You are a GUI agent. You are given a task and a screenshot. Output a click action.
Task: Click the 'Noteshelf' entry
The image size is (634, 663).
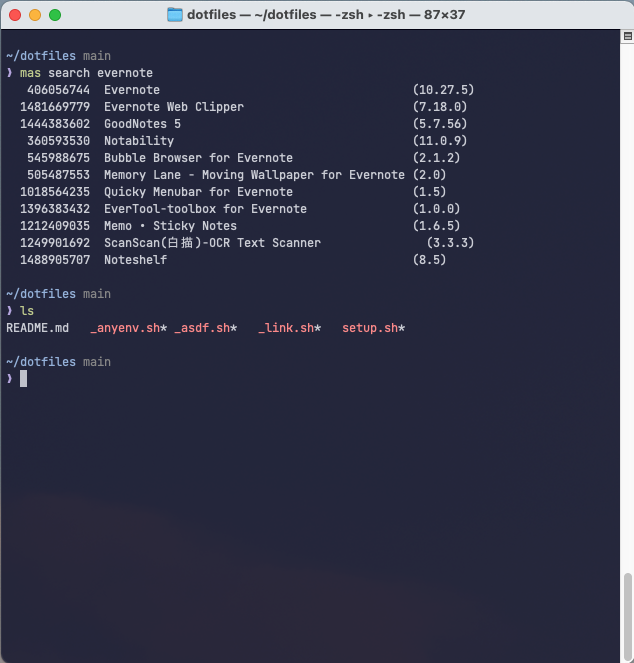136,260
